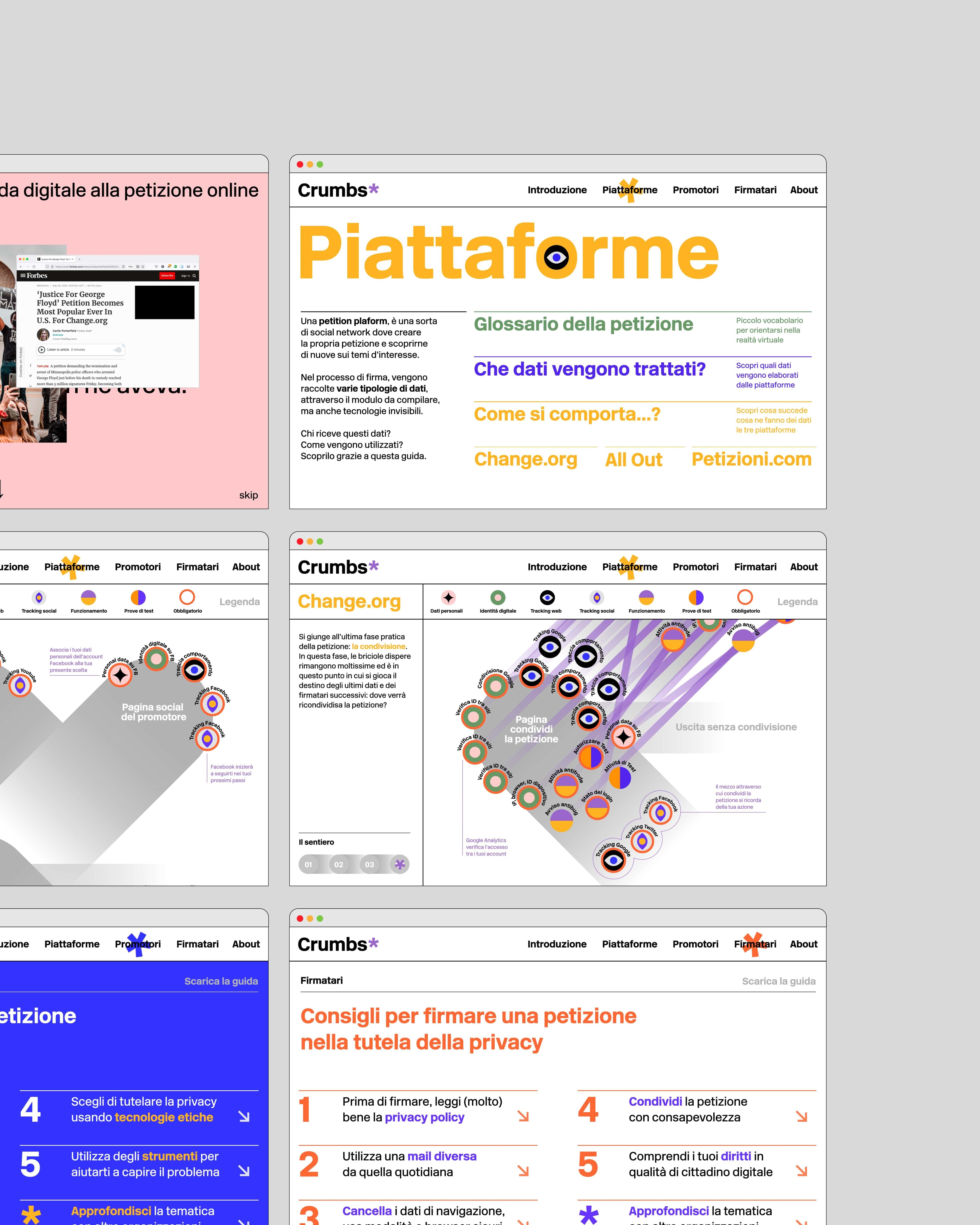The image size is (980, 1225).
Task: Click the Identità digitale su FB node
Action: point(156,659)
